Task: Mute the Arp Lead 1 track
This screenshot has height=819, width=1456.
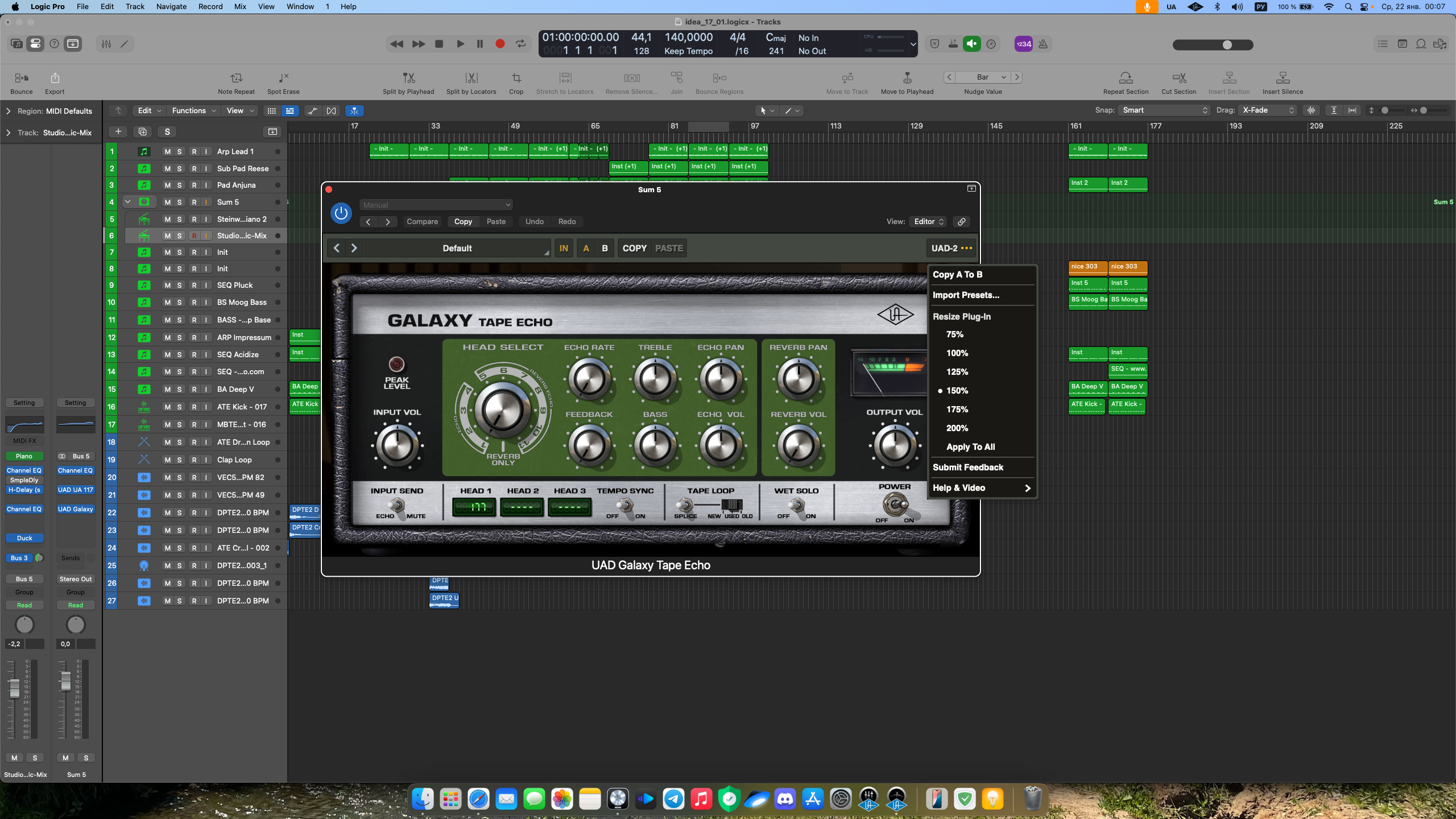Action: pos(167,151)
